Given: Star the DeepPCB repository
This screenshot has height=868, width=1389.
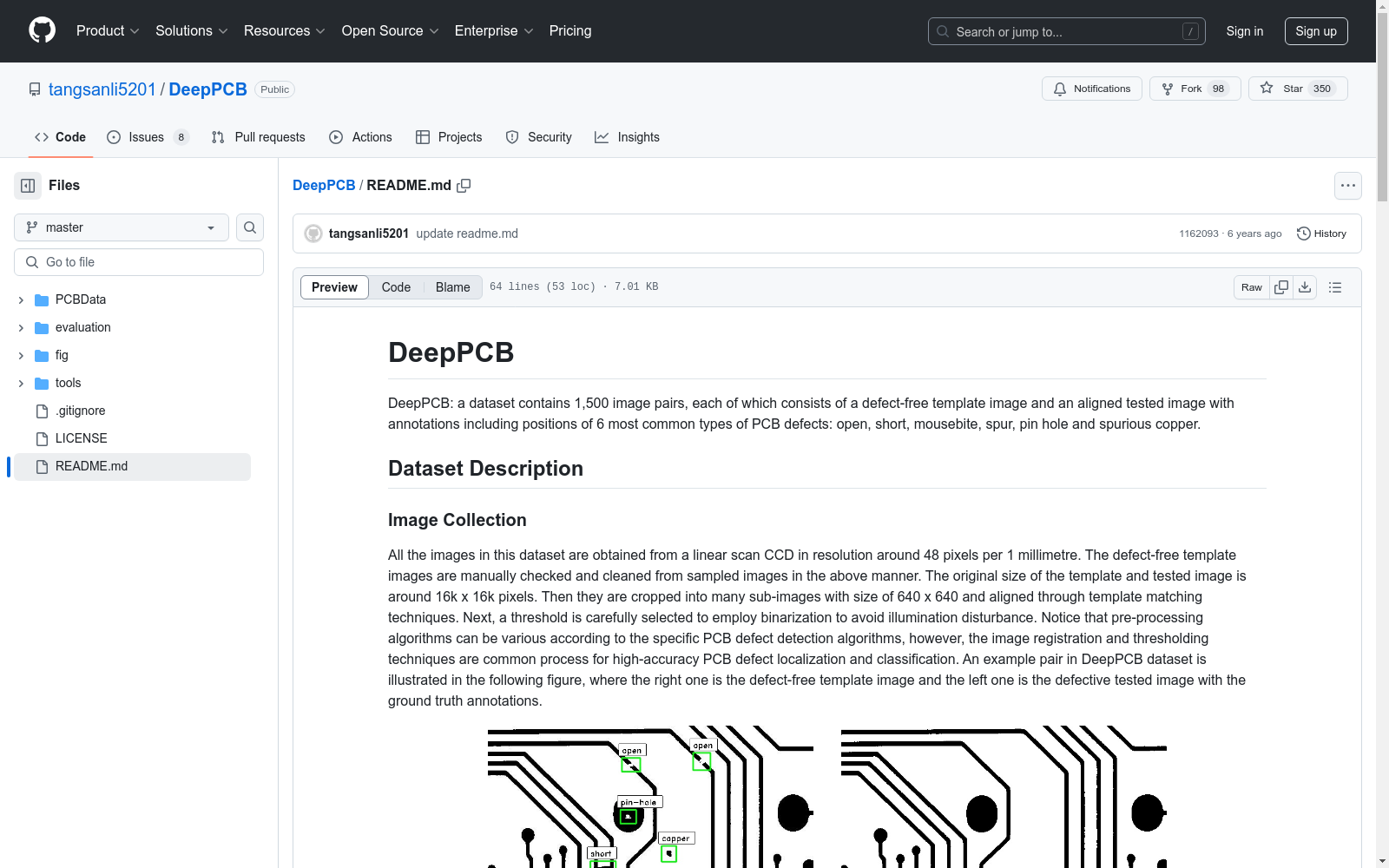Looking at the screenshot, I should 1297,89.
